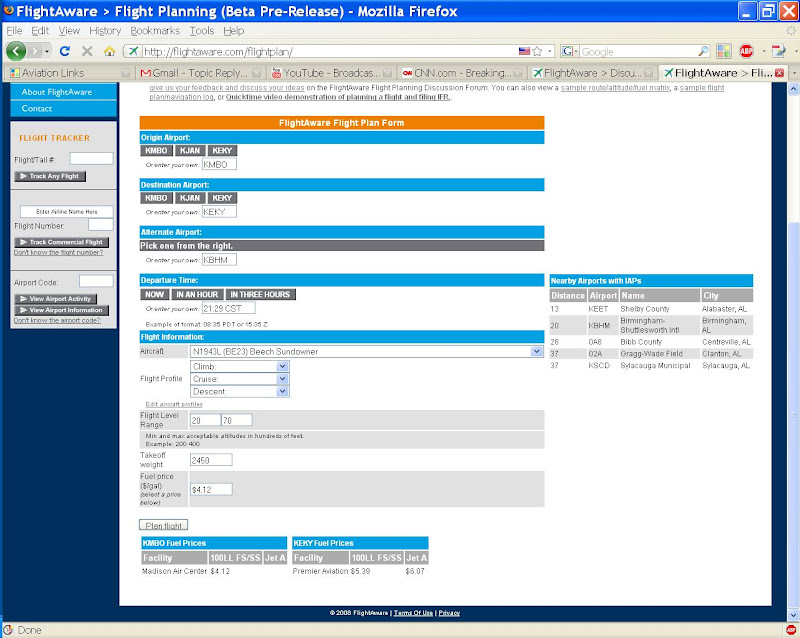800x638 pixels.
Task: Open the tab list dropdown arrow
Action: tap(794, 73)
